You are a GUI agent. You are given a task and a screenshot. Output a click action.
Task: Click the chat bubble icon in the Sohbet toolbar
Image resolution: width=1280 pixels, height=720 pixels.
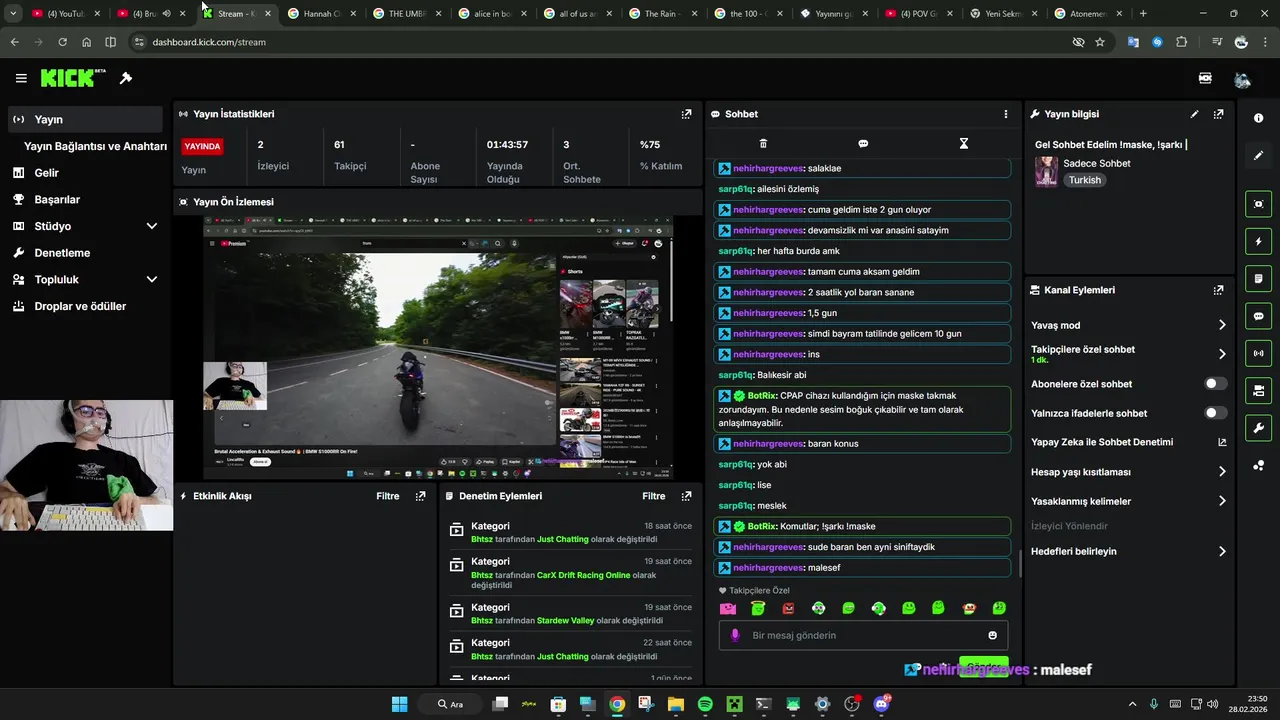click(x=863, y=144)
